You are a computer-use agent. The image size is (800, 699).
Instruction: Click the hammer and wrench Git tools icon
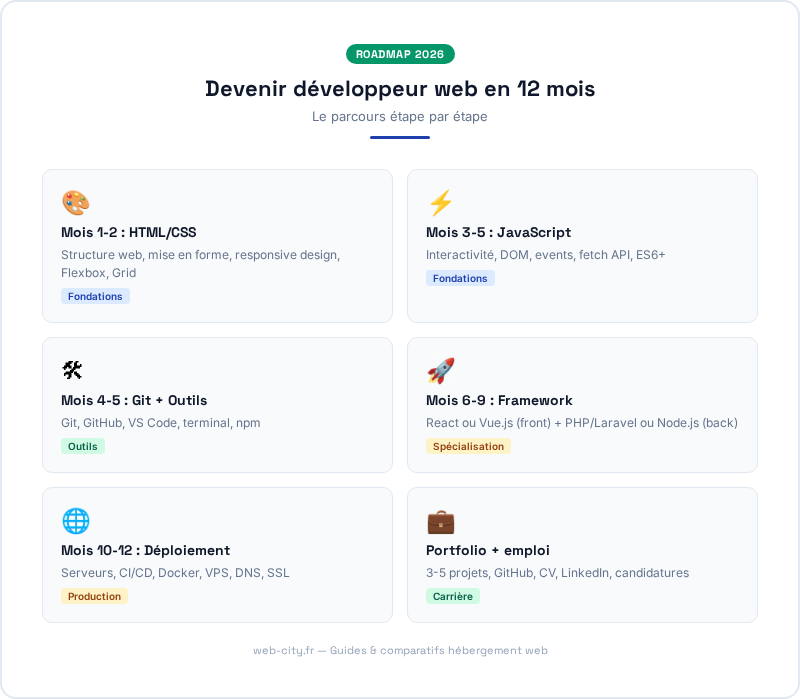(72, 370)
